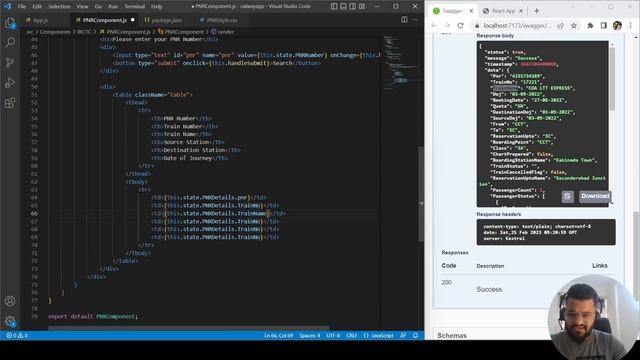640x360 pixels.
Task: Go back in the Chrome browser
Action: [x=434, y=25]
